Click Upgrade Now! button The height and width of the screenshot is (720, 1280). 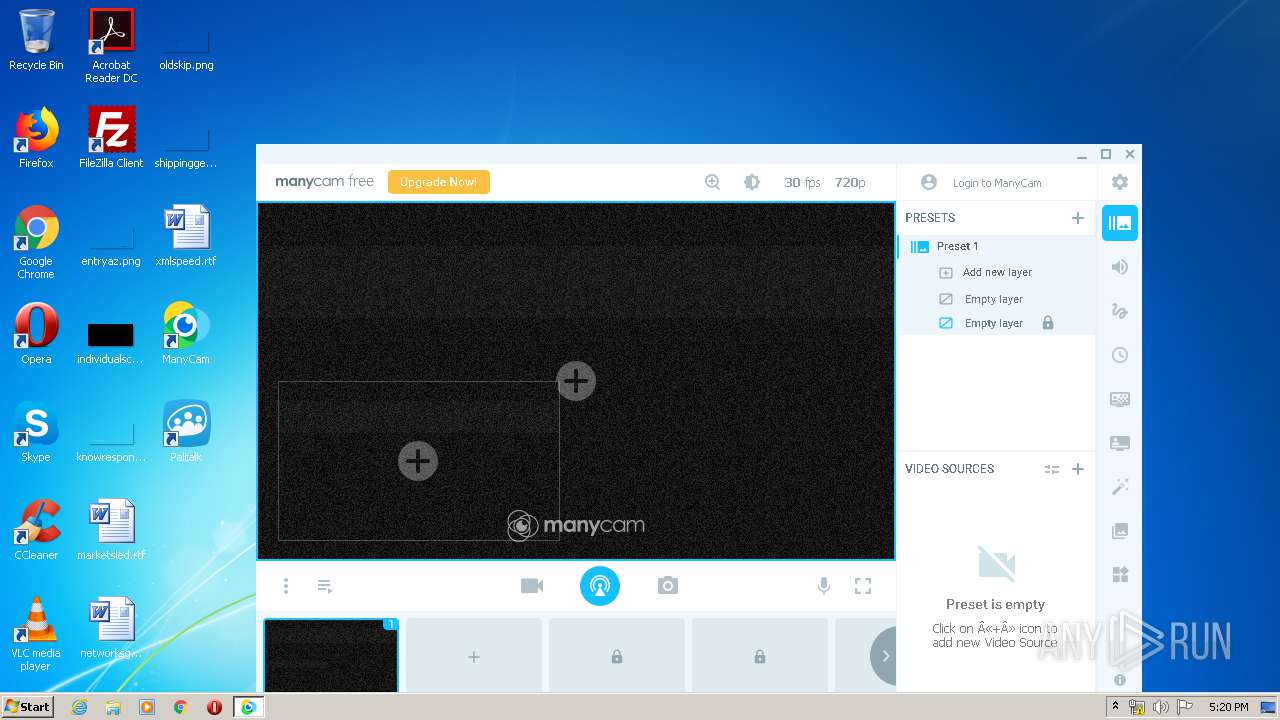(439, 182)
